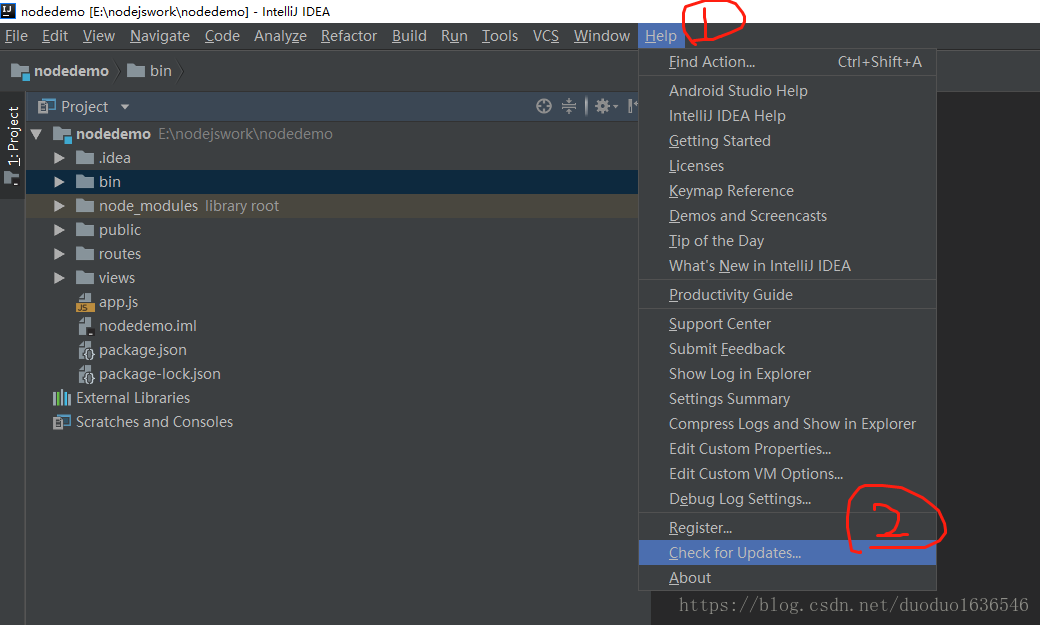1040x625 pixels.
Task: Click the package-lock.json file icon
Action: (x=86, y=374)
